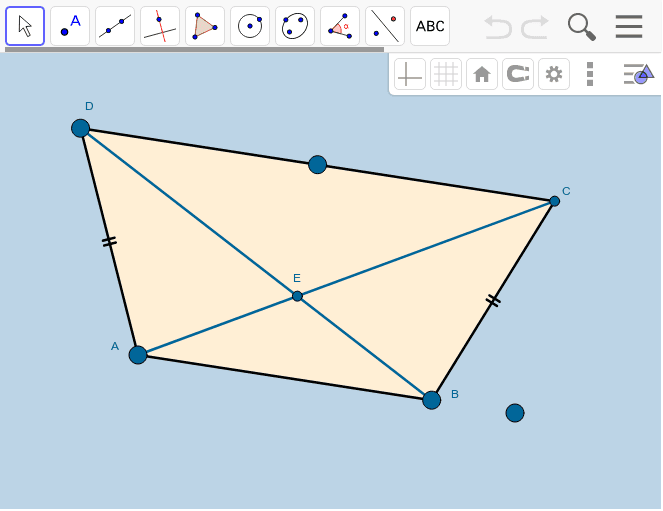
Task: Select the Perpendicular Line tool
Action: 160,26
